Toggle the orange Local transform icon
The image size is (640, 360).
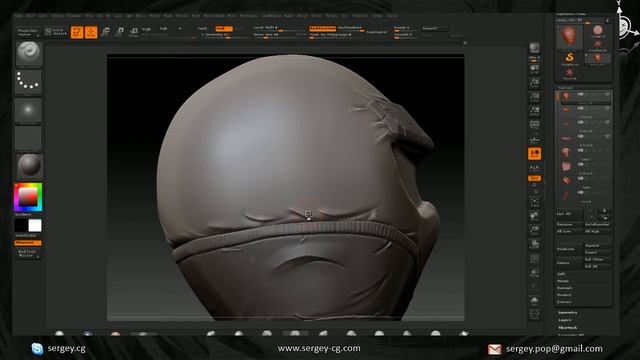click(534, 153)
